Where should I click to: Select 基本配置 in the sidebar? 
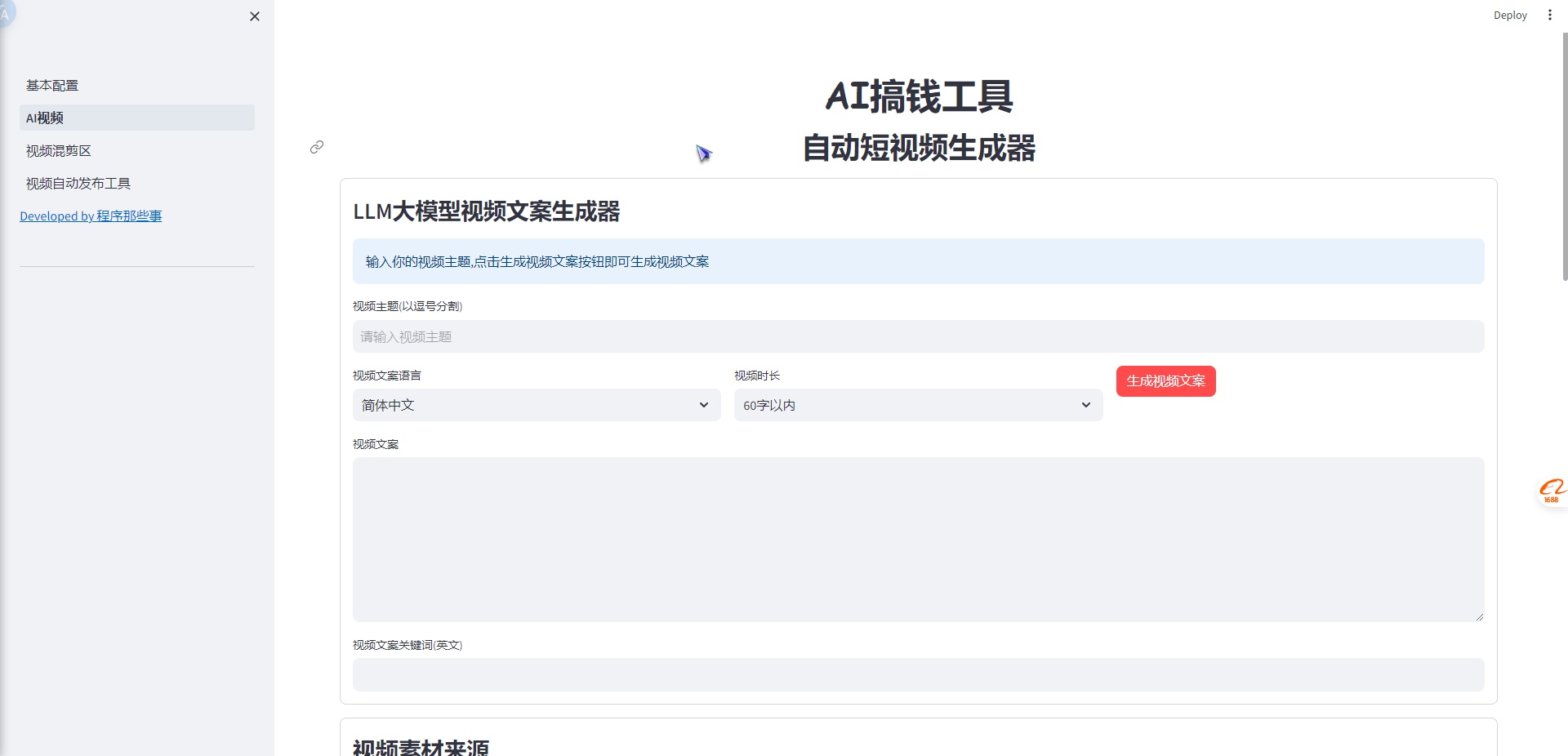coord(52,85)
